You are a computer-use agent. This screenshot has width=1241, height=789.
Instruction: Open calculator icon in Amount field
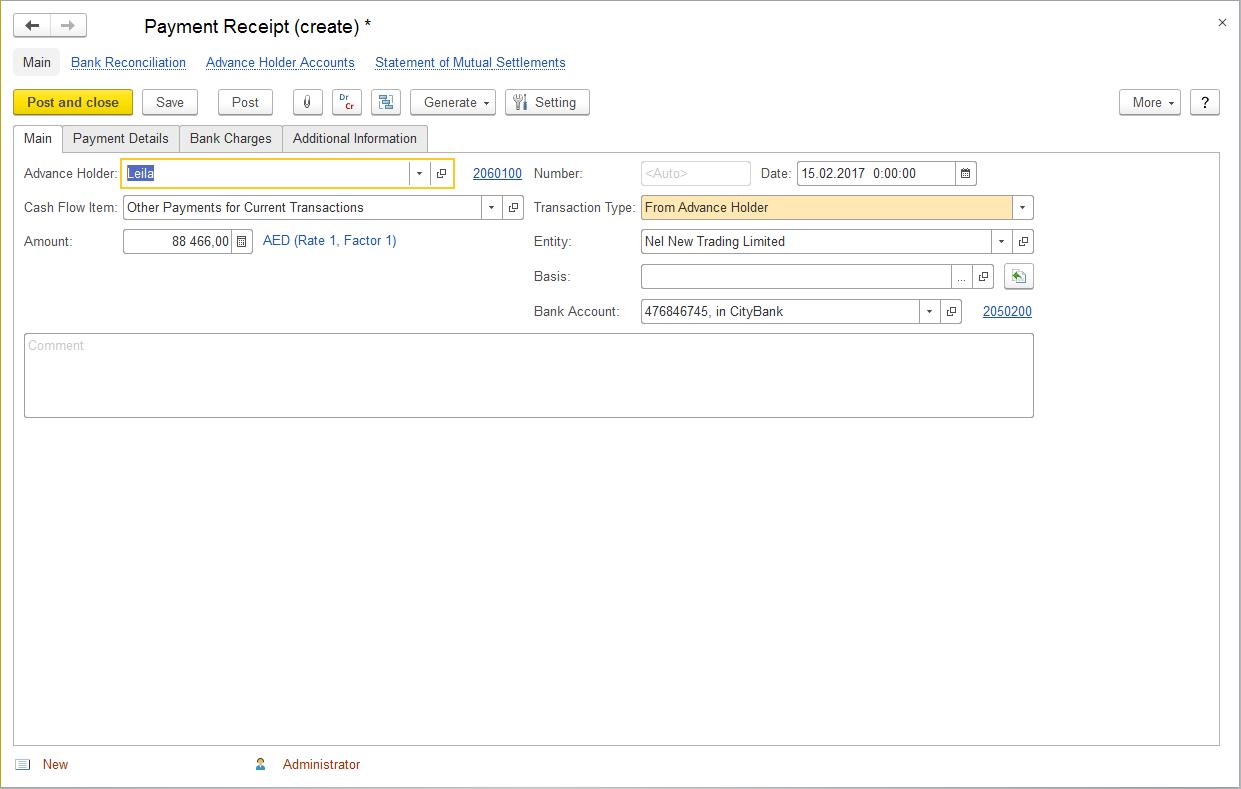tap(241, 241)
